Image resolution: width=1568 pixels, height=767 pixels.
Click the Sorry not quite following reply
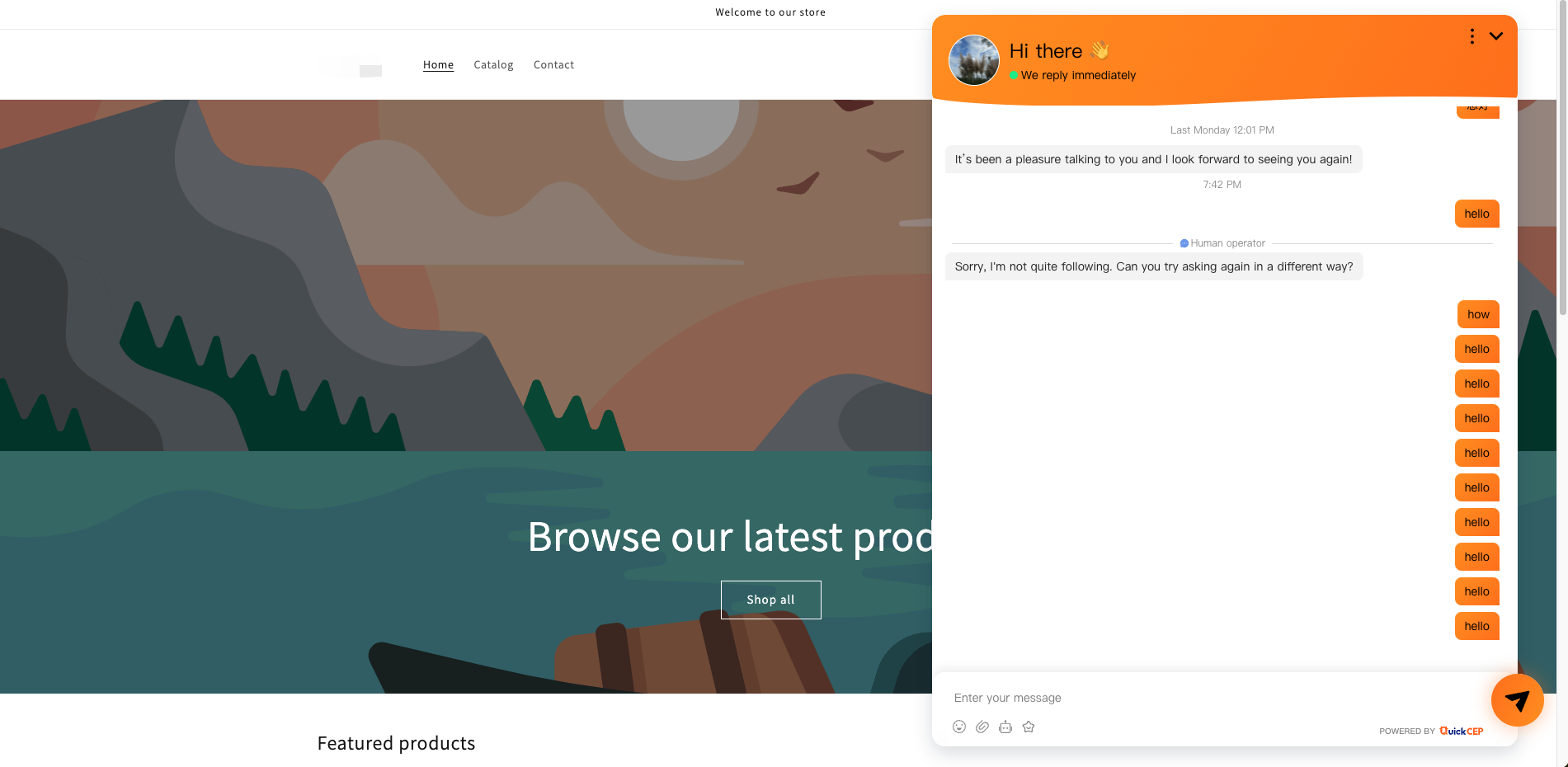(1154, 266)
